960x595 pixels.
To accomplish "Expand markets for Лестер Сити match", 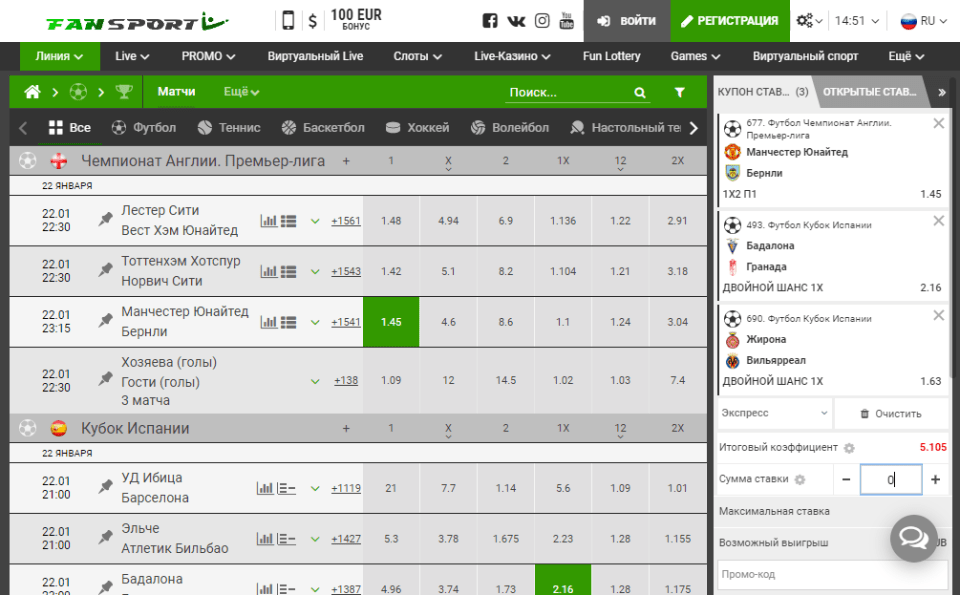I will point(315,221).
